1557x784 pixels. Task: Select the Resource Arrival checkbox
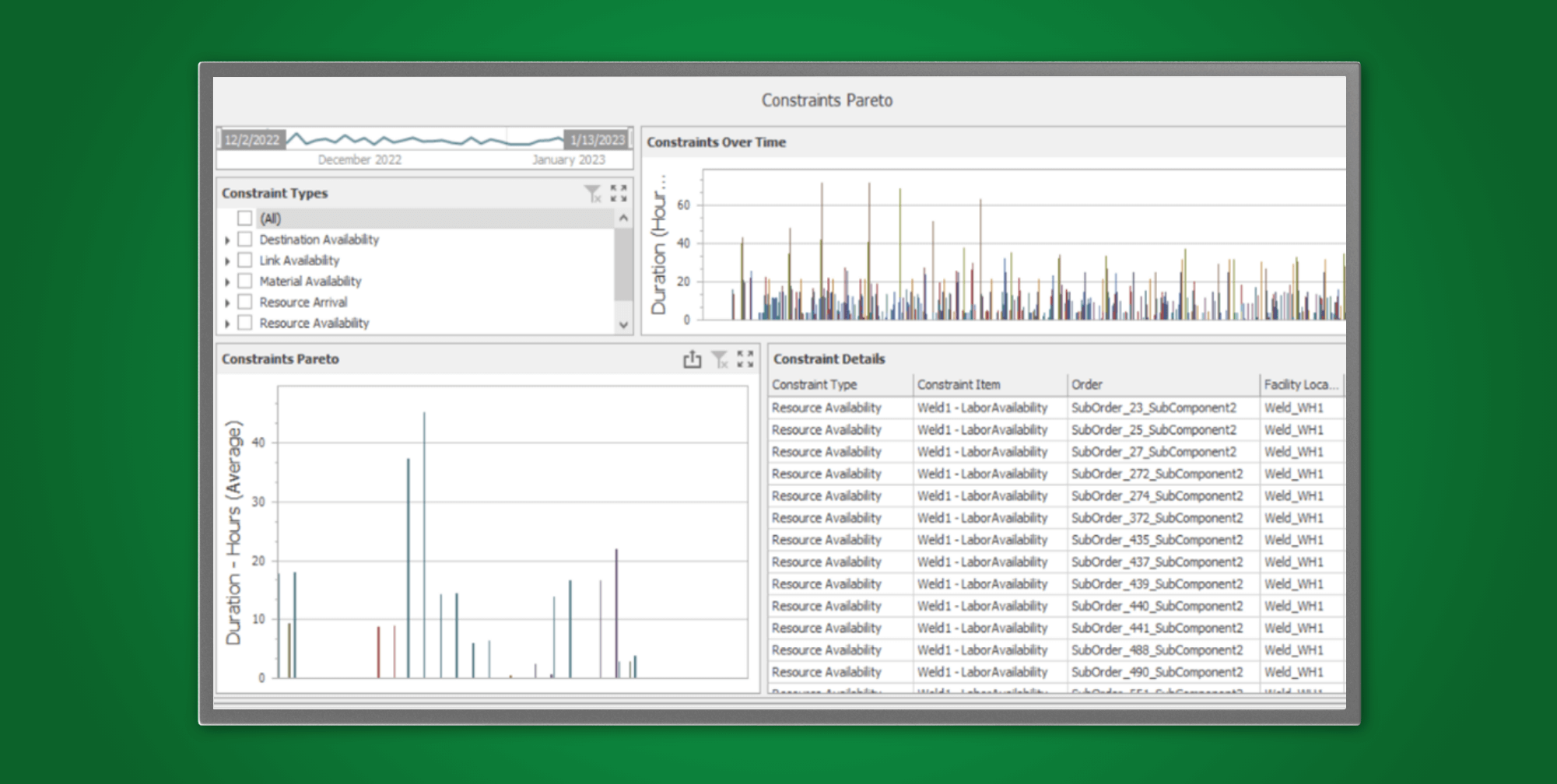click(245, 303)
